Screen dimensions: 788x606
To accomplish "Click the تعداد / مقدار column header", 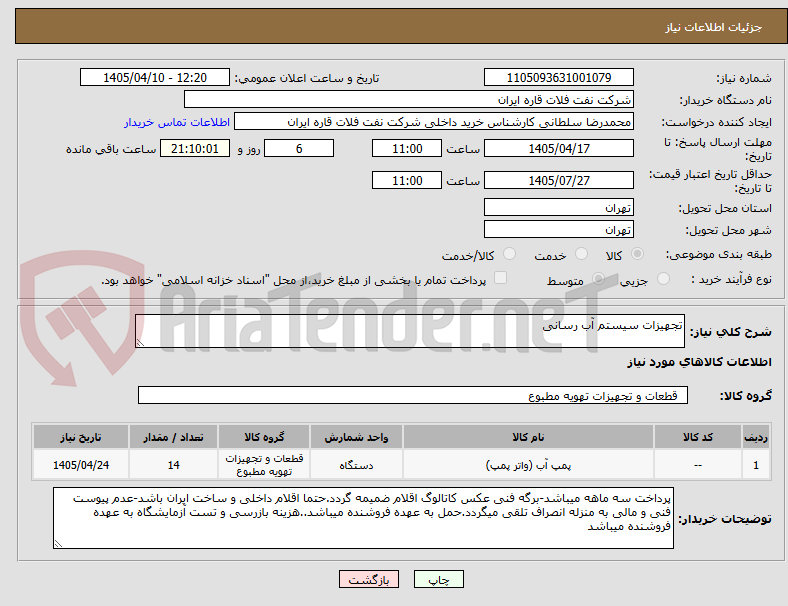I will coord(173,437).
